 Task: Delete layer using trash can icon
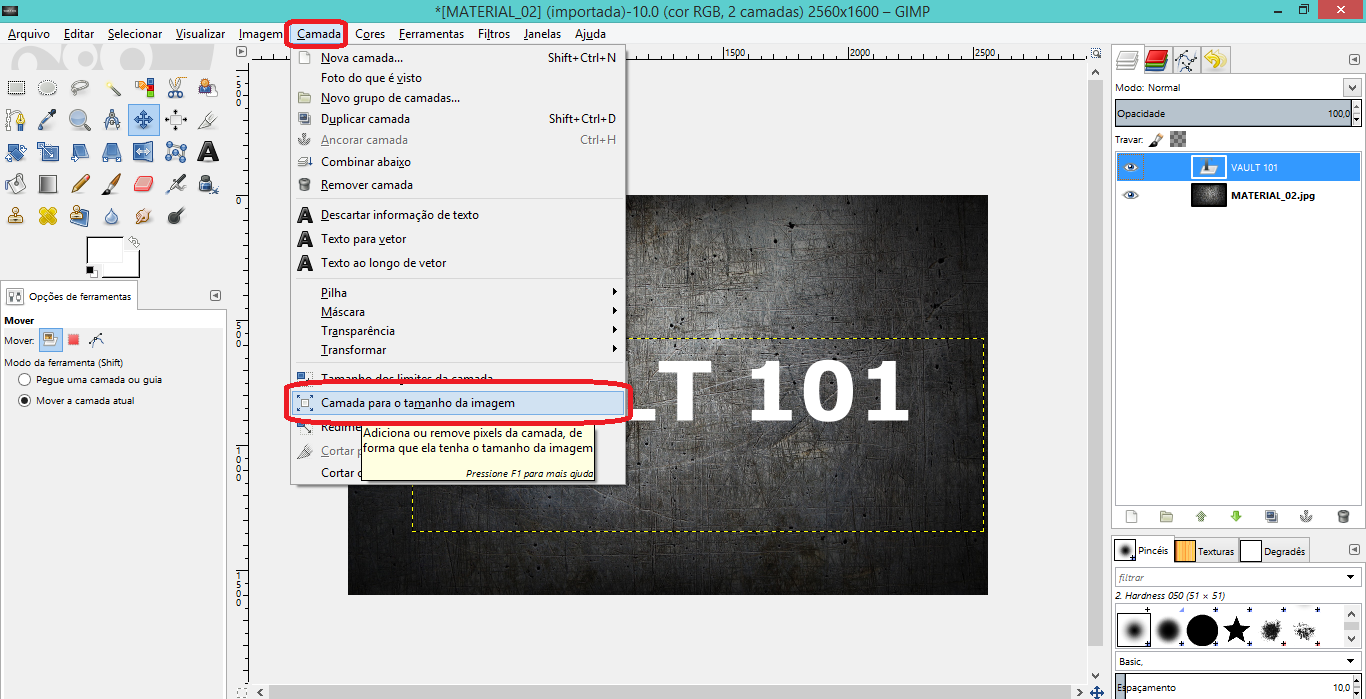pyautogui.click(x=1343, y=517)
